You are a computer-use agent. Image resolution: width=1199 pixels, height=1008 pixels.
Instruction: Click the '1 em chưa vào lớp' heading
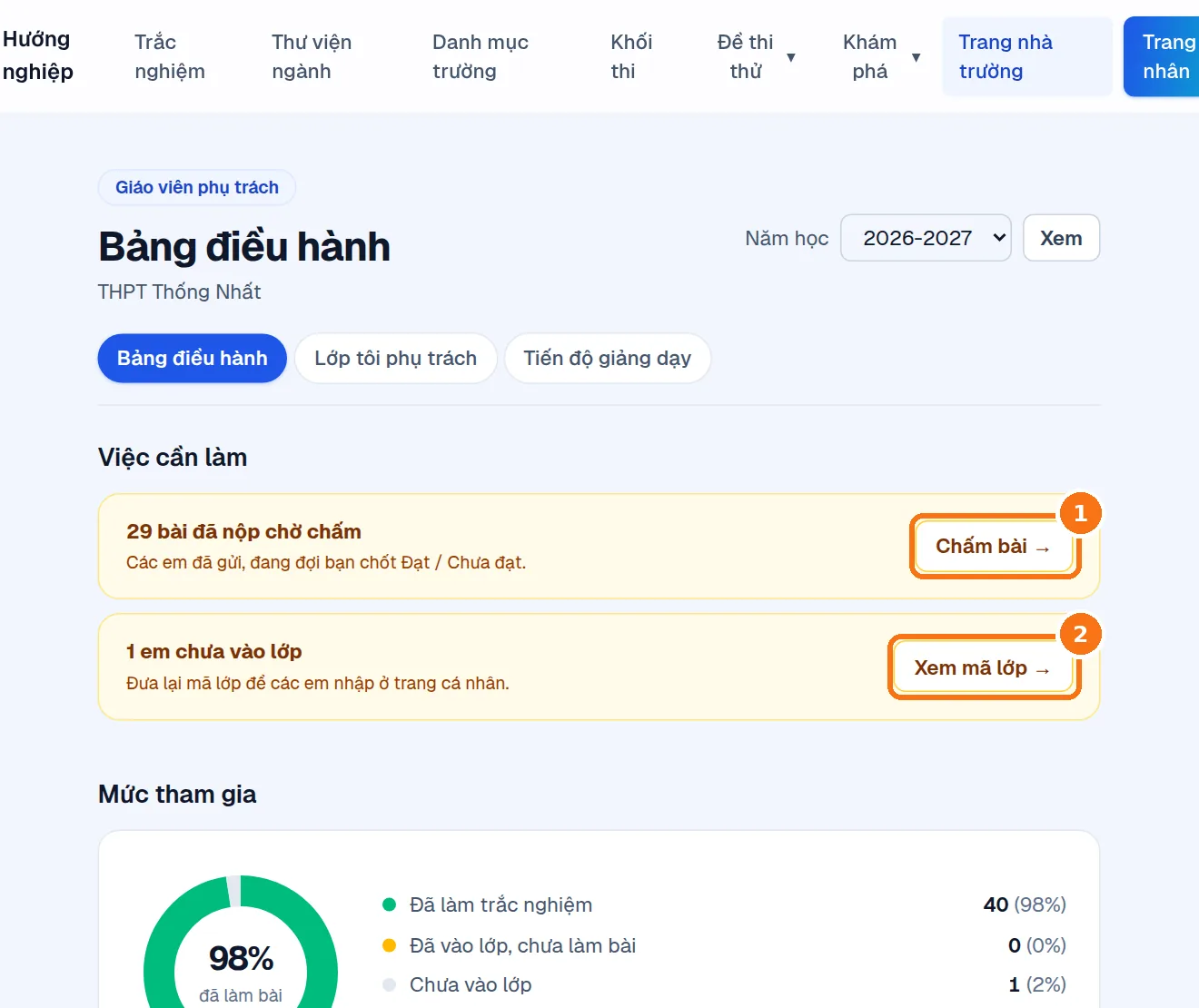click(214, 651)
